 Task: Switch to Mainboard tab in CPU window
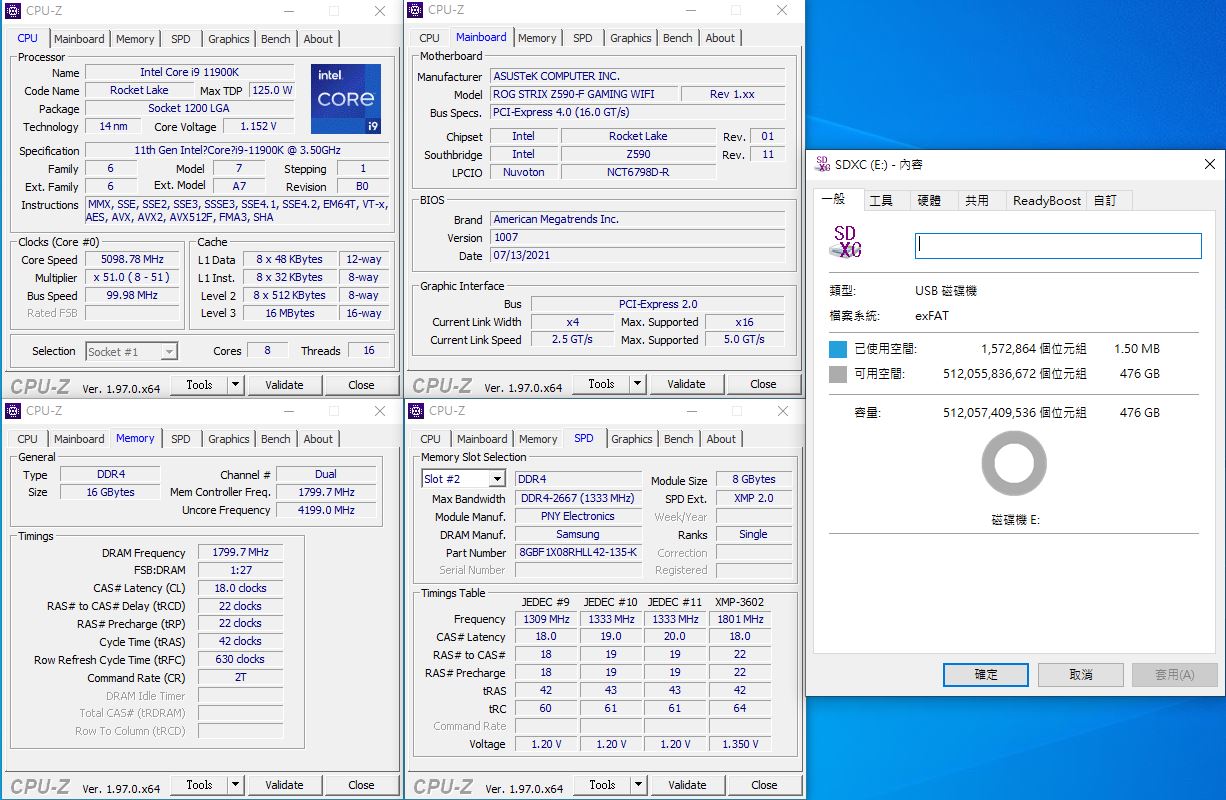[x=79, y=39]
